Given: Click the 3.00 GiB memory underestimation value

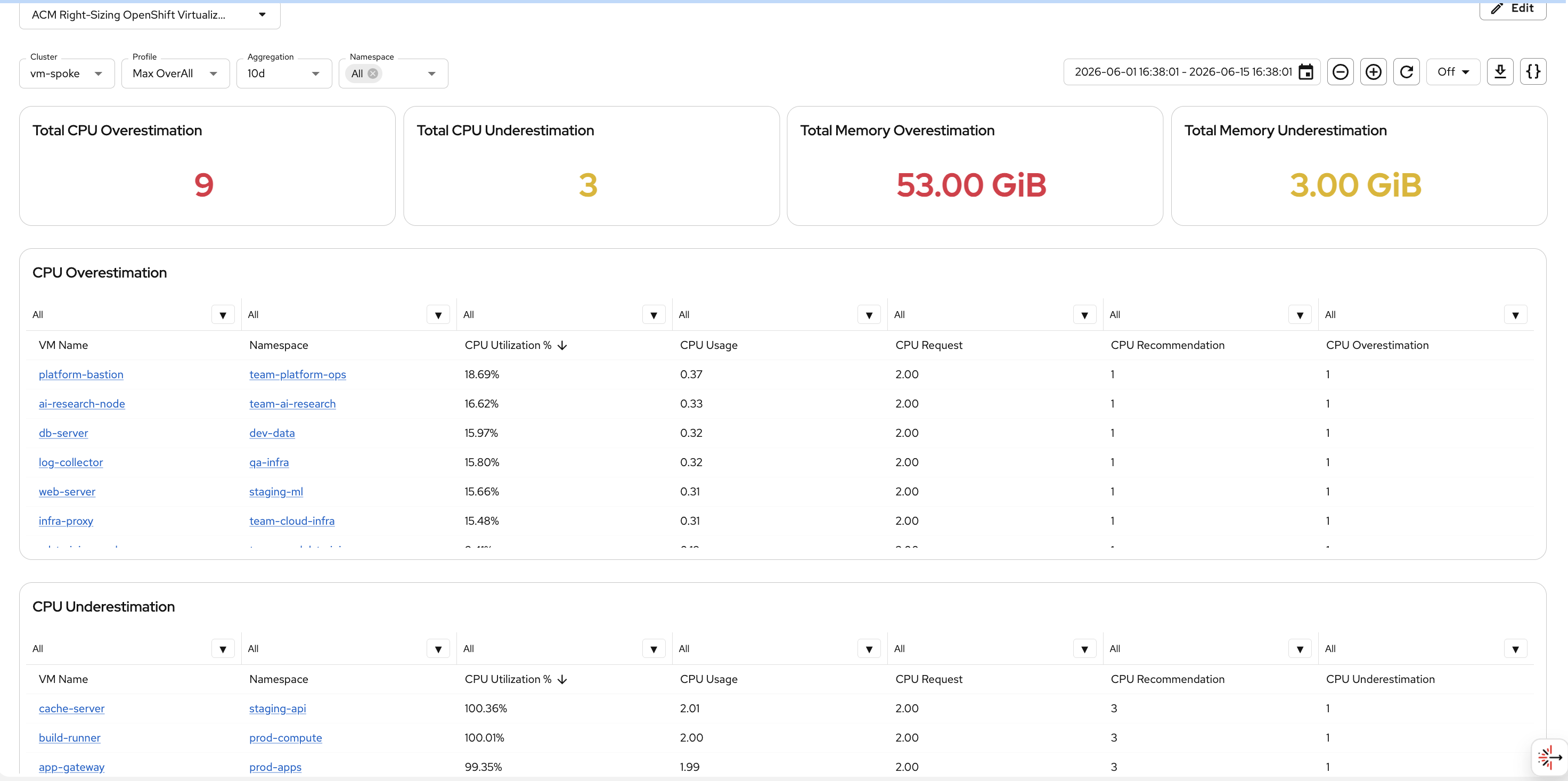Looking at the screenshot, I should 1355,184.
